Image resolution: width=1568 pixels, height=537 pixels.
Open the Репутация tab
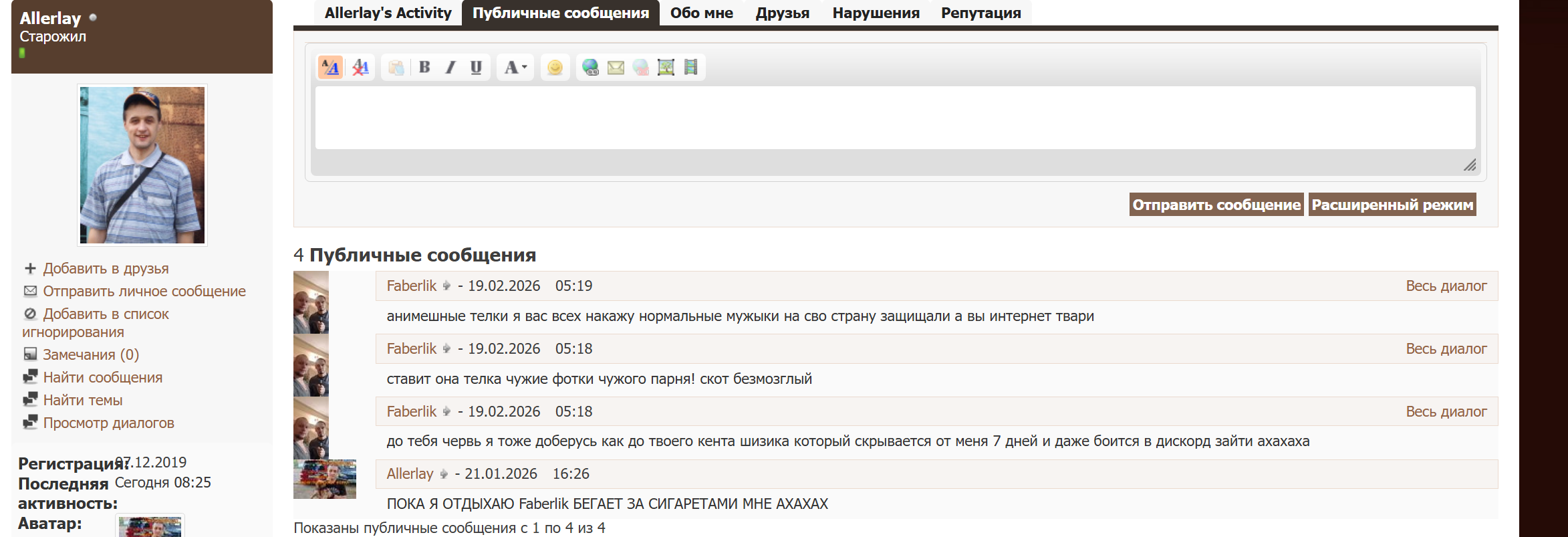point(981,13)
